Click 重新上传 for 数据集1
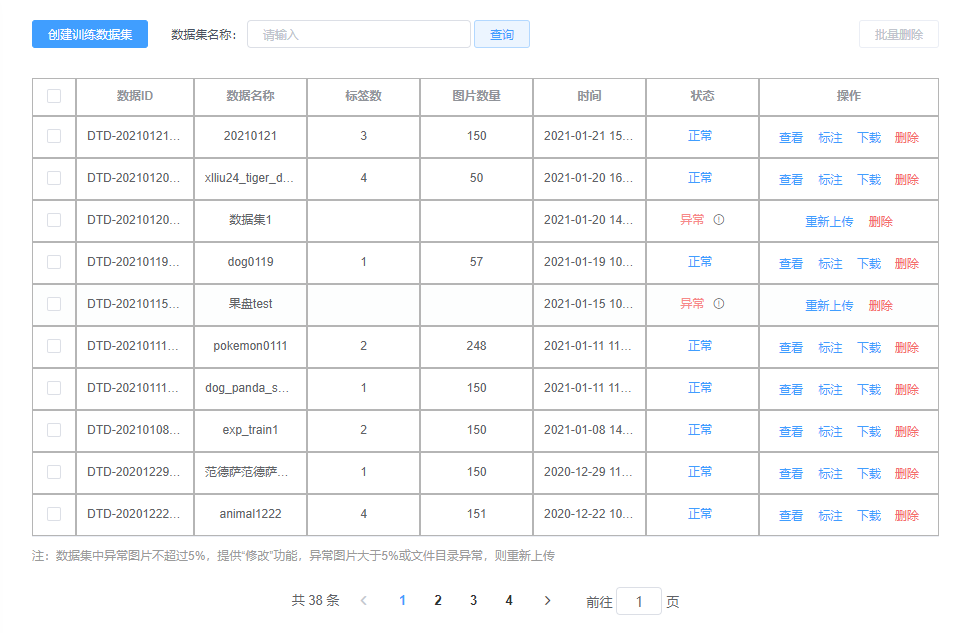This screenshot has width=971, height=633. [829, 222]
